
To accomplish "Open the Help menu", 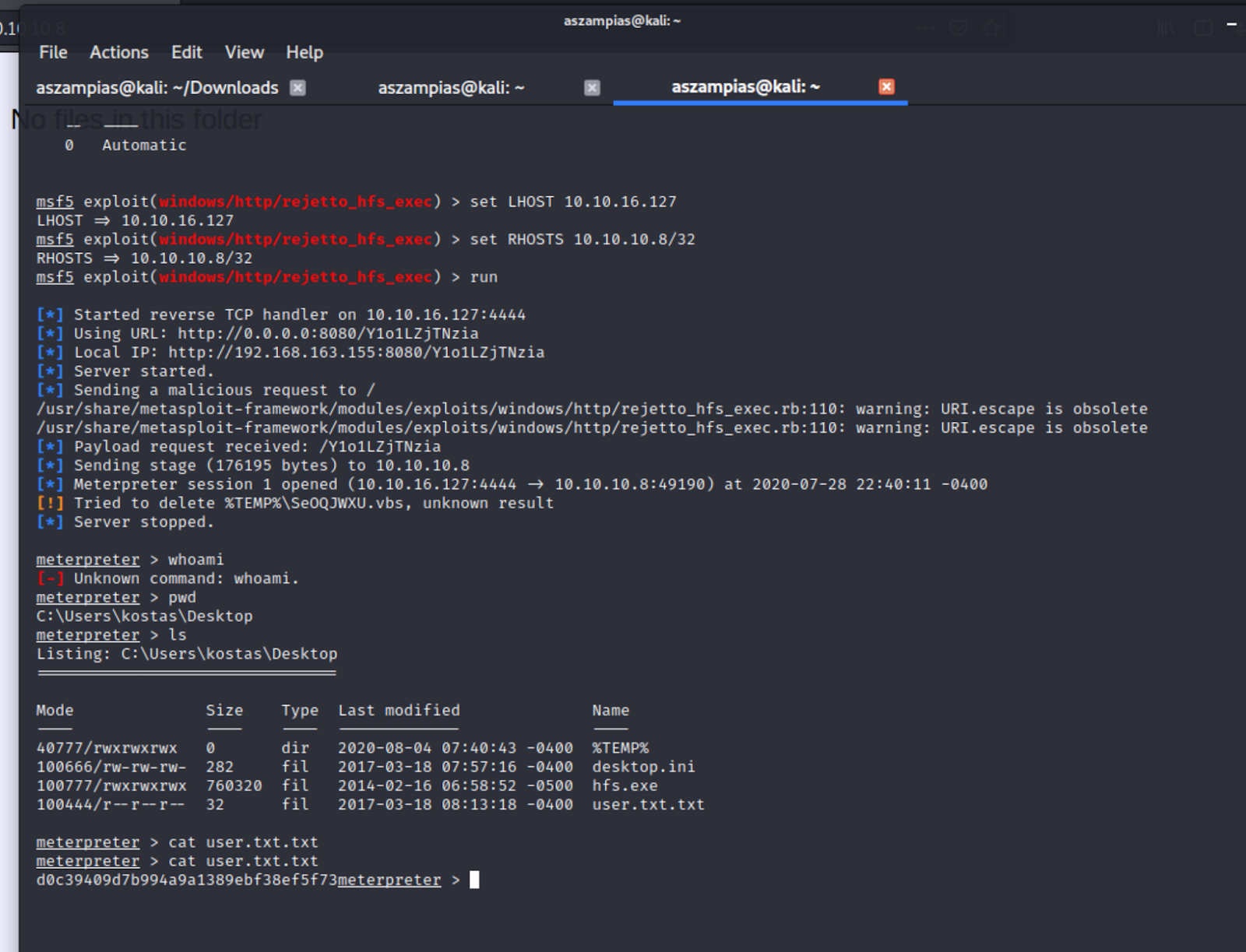I will [x=304, y=52].
